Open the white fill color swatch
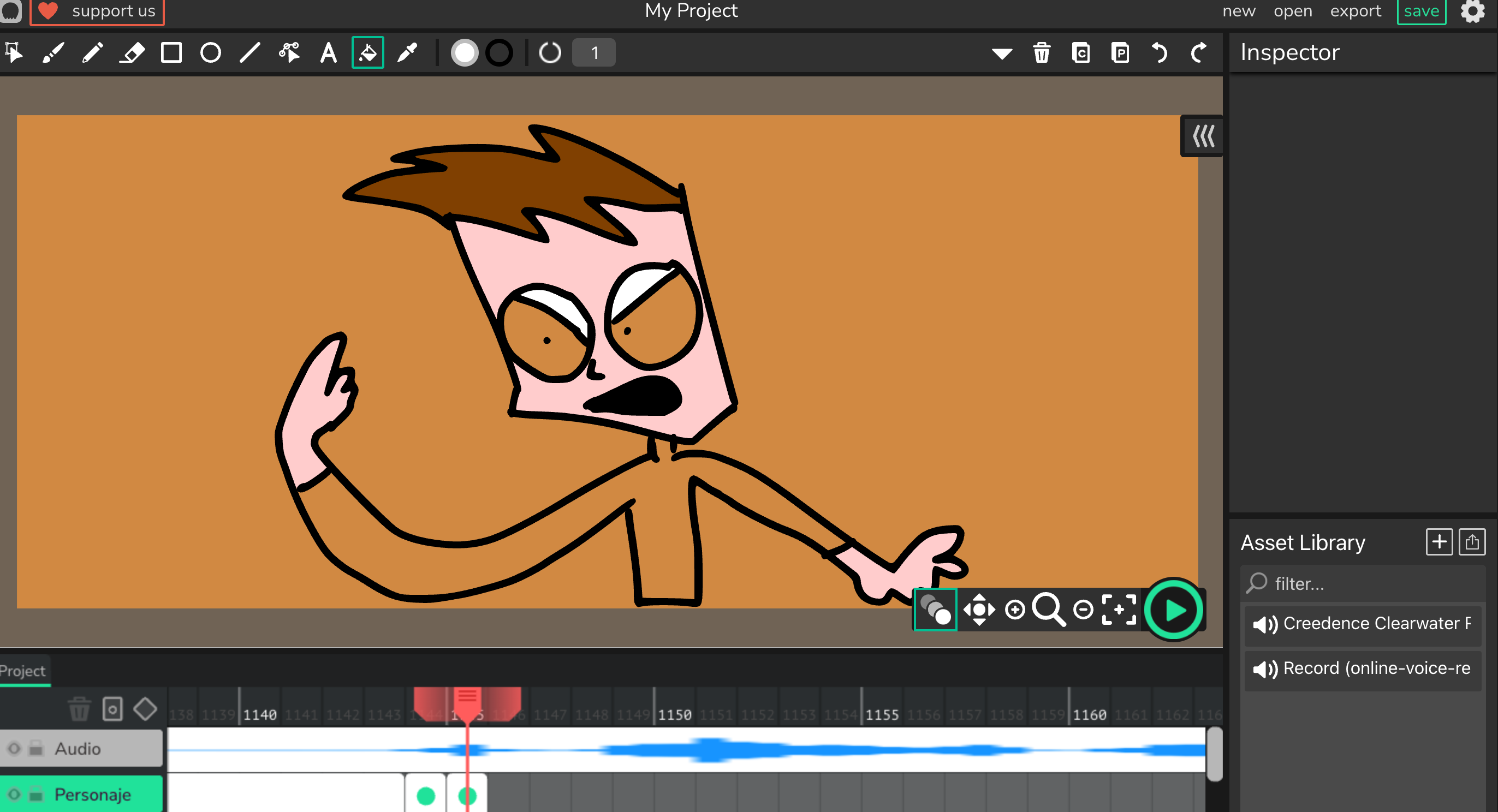This screenshot has height=812, width=1498. tap(464, 53)
